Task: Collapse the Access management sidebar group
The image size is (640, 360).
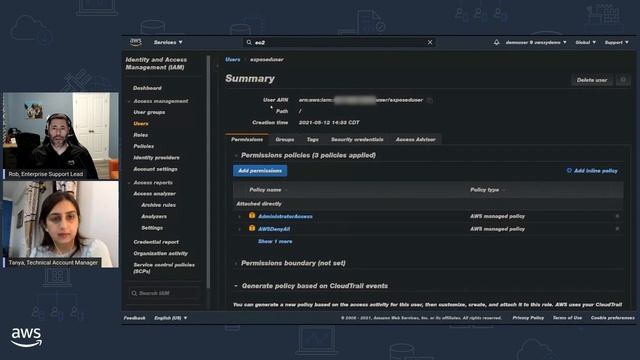Action: [129, 101]
